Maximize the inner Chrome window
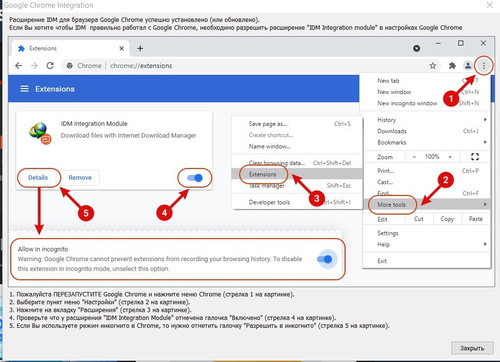 [460, 43]
